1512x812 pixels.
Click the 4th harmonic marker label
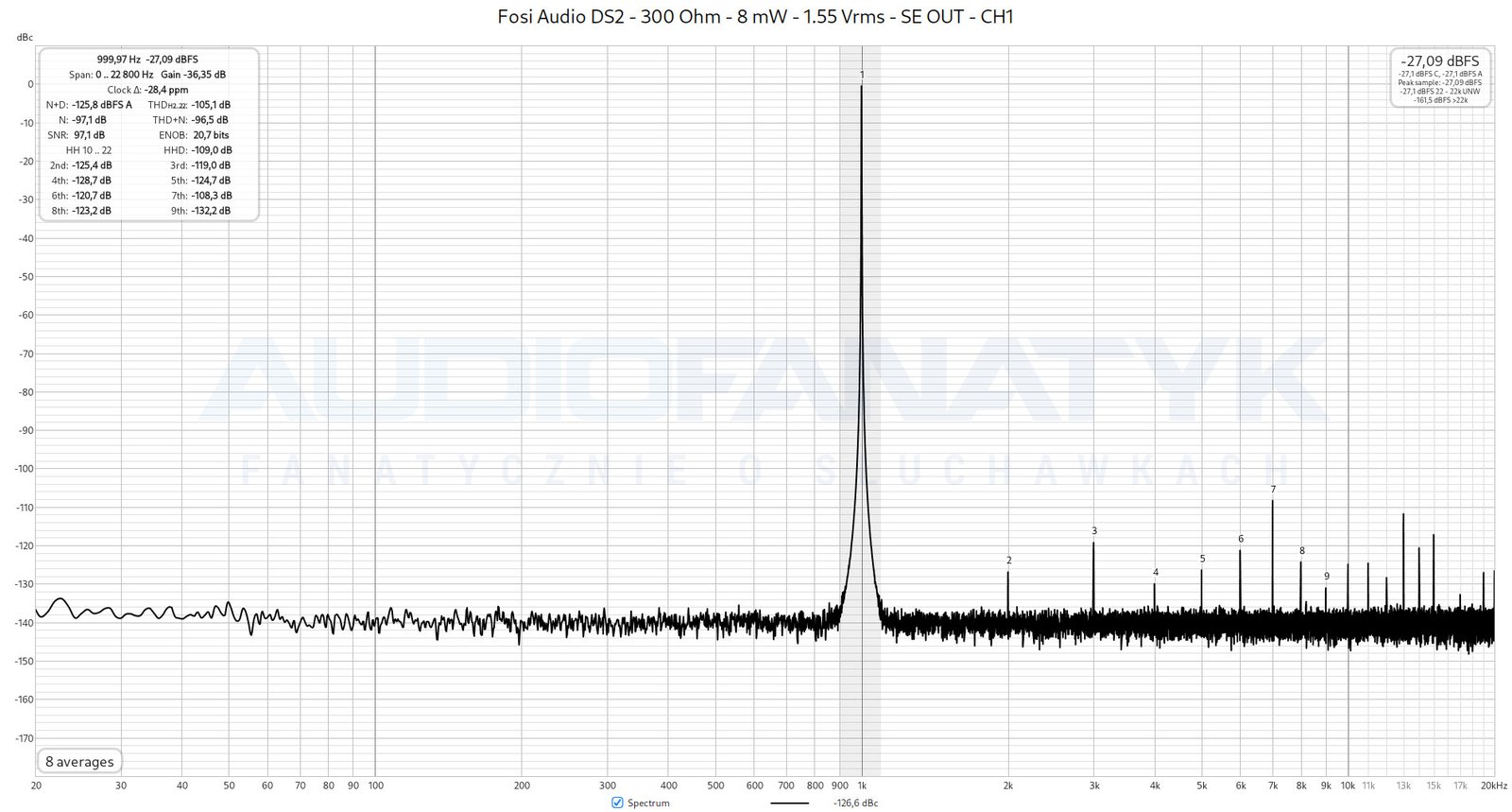click(1155, 573)
